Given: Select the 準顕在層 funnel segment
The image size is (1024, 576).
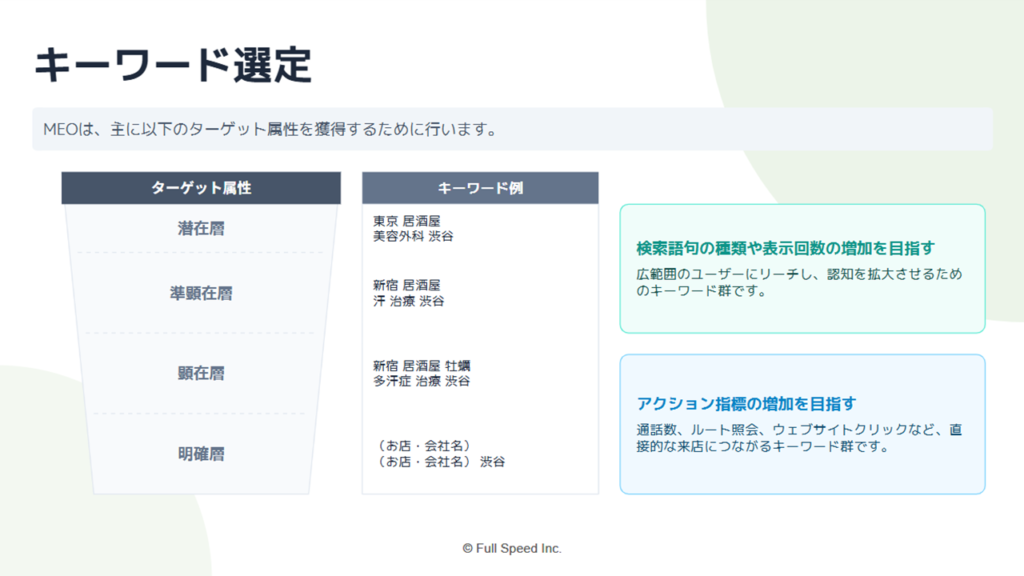Looking at the screenshot, I should click(201, 293).
